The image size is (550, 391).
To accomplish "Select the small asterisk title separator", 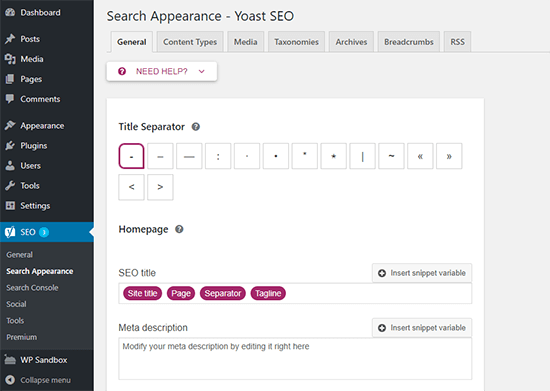I will click(305, 156).
